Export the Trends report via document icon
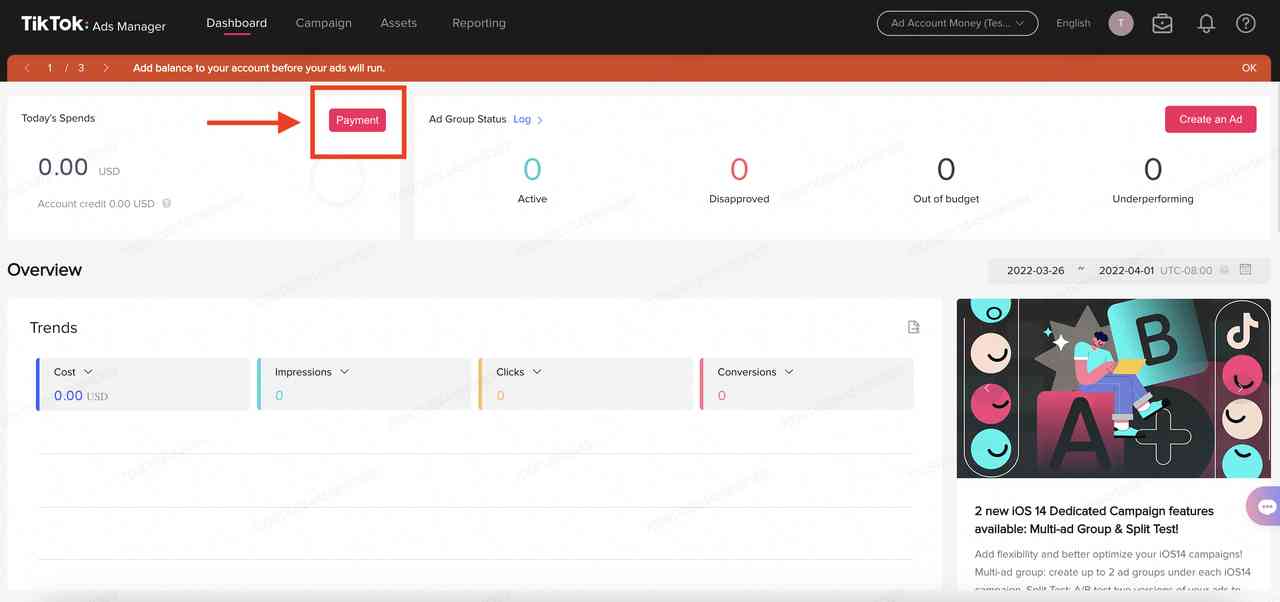 pos(913,327)
